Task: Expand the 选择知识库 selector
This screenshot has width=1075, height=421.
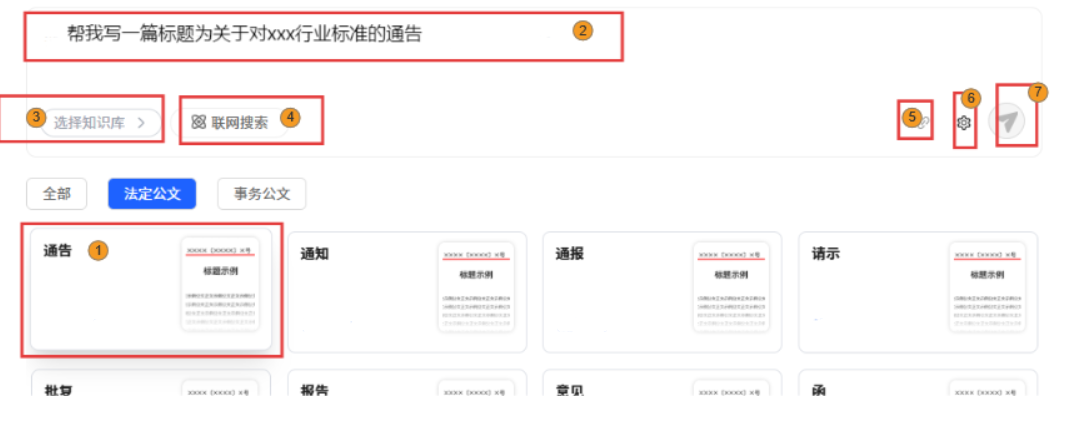Action: coord(100,122)
